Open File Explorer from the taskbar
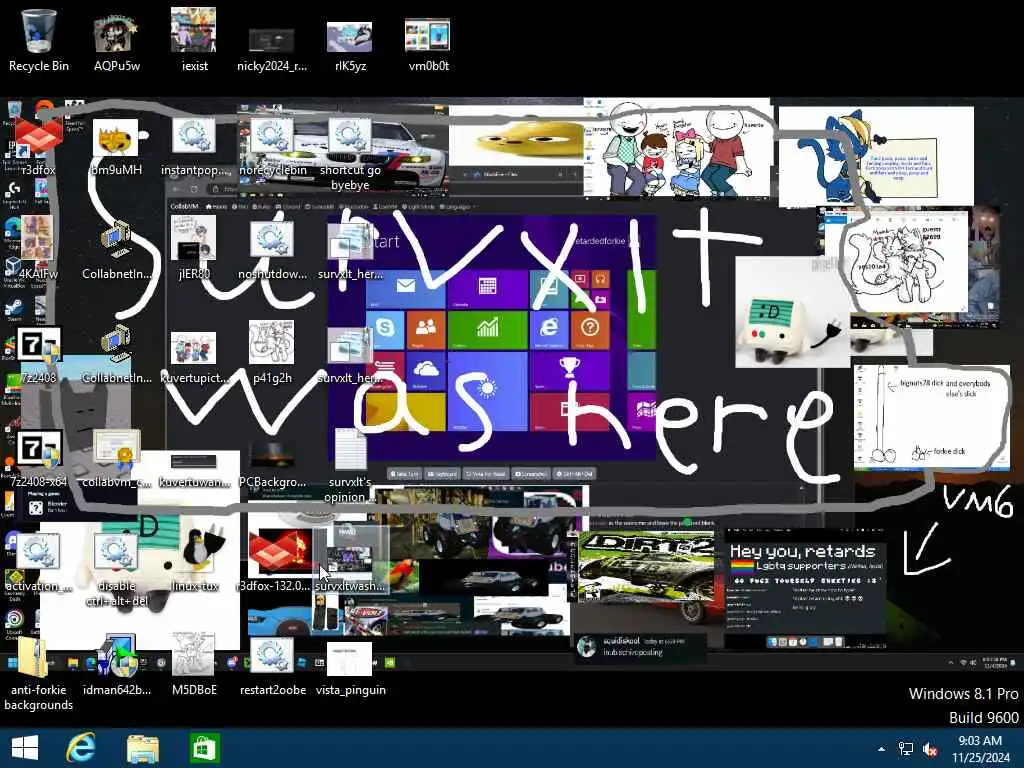The width and height of the screenshot is (1024, 768). click(142, 748)
